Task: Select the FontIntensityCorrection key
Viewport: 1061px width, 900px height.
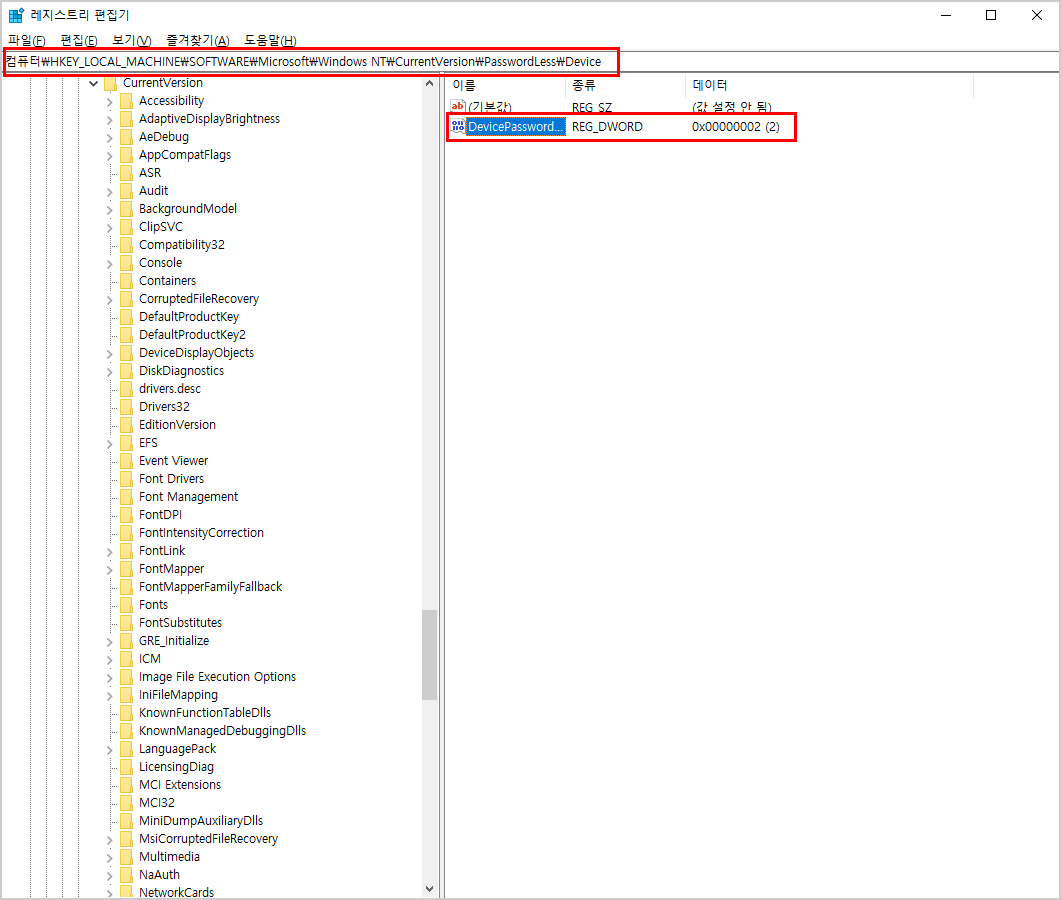Action: tap(201, 533)
